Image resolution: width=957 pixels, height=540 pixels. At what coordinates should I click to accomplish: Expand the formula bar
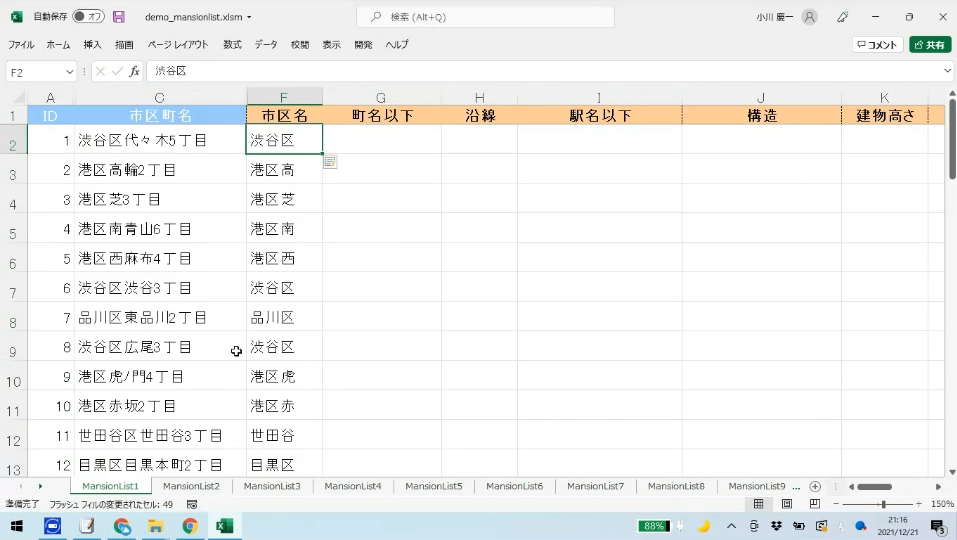[947, 72]
